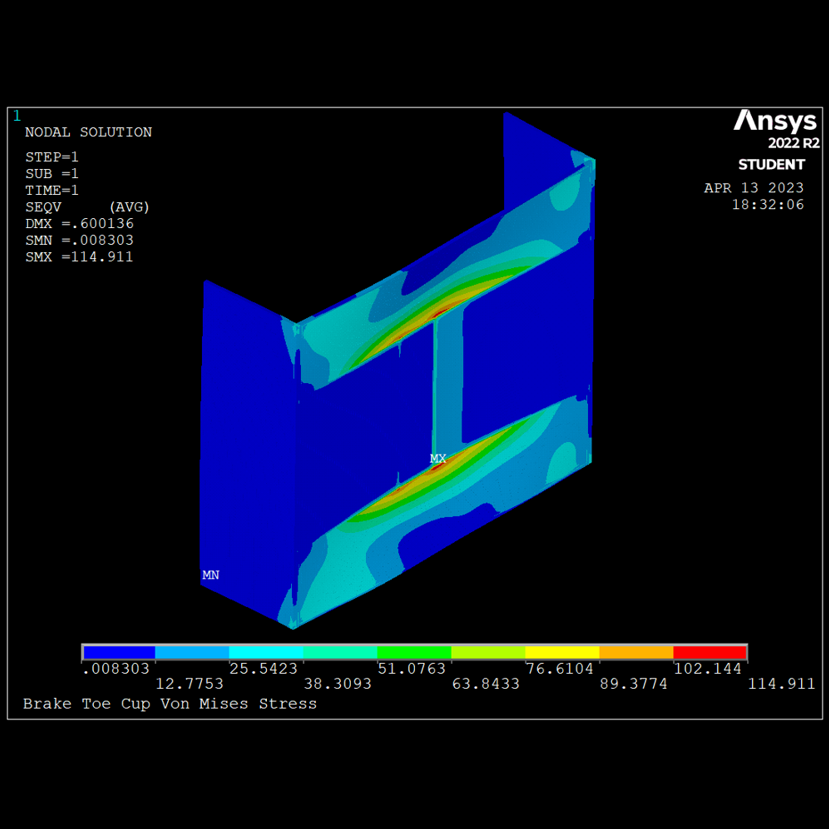Click the legend value 51.0763
The image size is (829, 829).
[411, 669]
